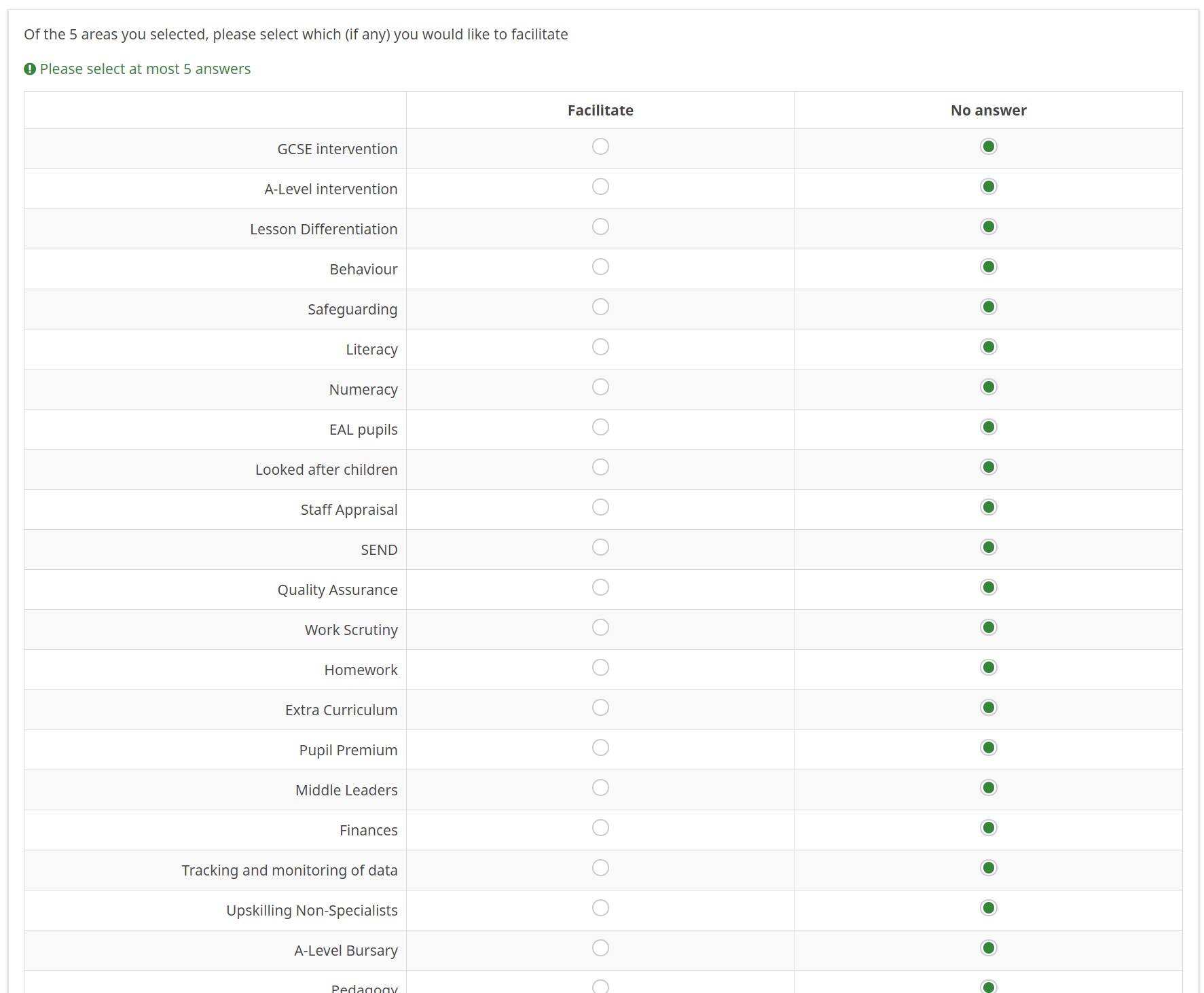1204x993 pixels.
Task: Pick Facilitate for Pupil Premium
Action: pyautogui.click(x=600, y=748)
